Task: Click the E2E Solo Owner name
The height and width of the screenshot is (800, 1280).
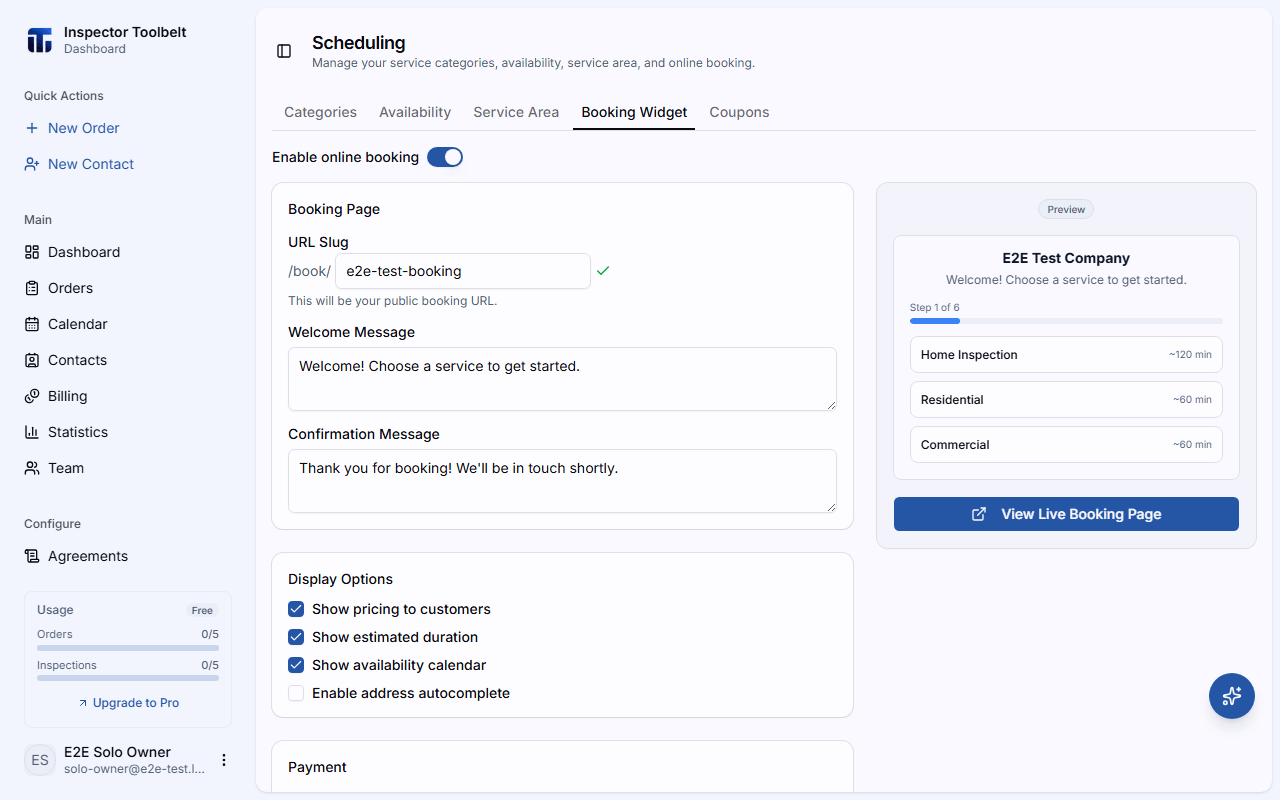Action: 117,752
